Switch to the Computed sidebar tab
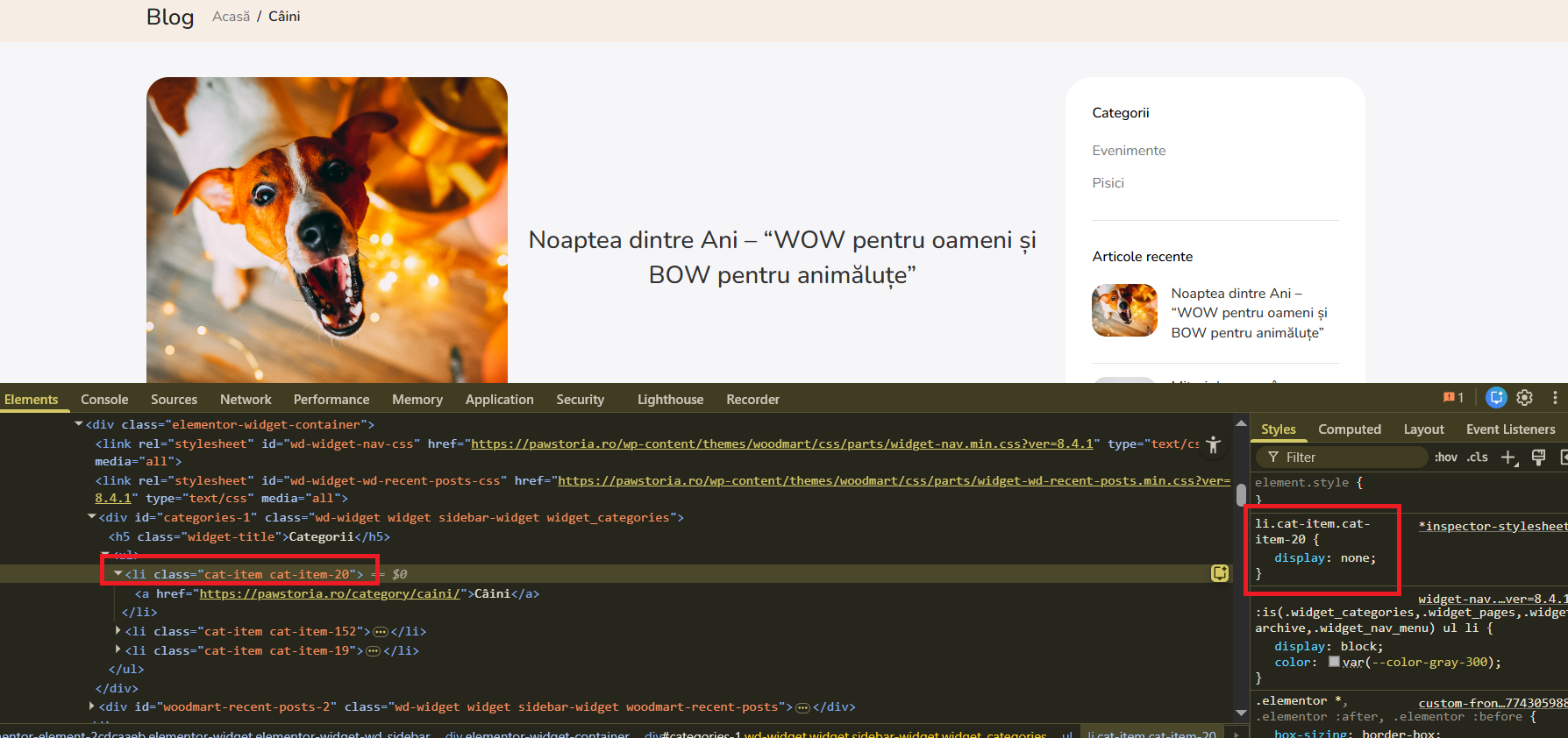 tap(1350, 429)
